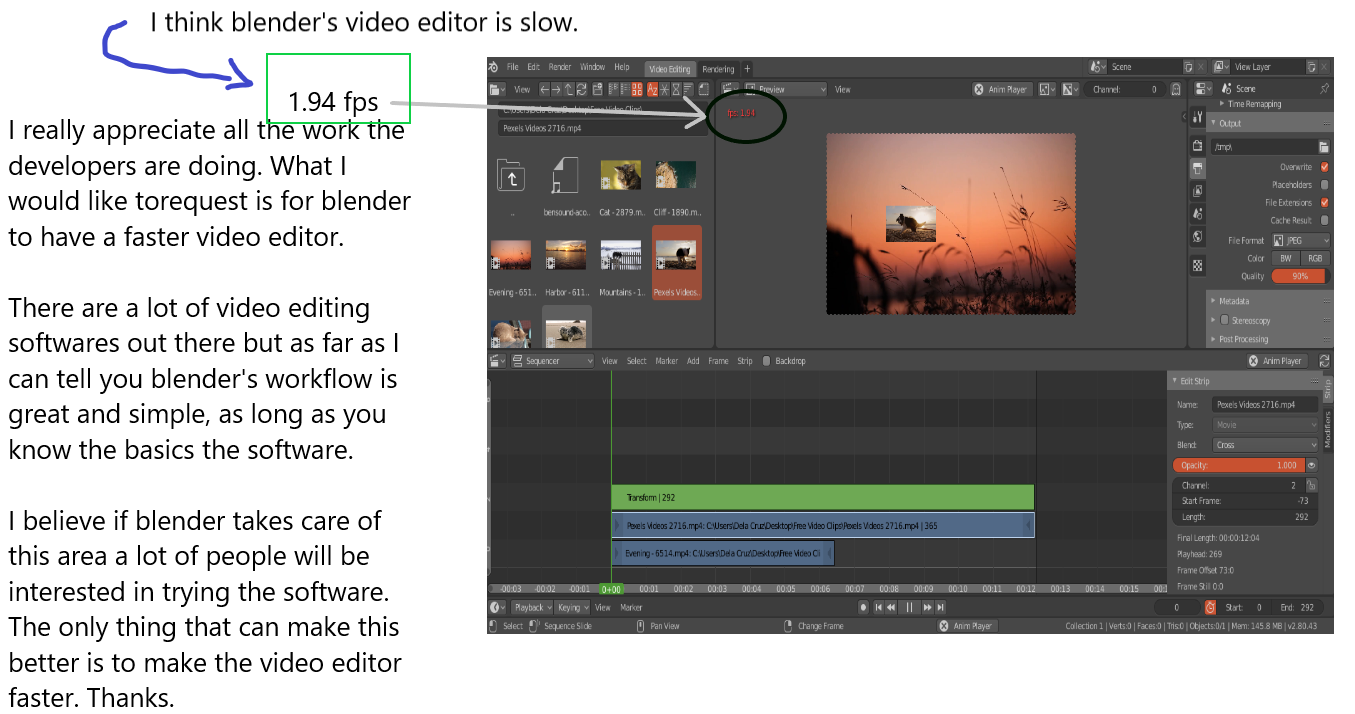The width and height of the screenshot is (1355, 714).
Task: Toggle the Backdrop checkbox in sequencer
Action: pyautogui.click(x=767, y=361)
